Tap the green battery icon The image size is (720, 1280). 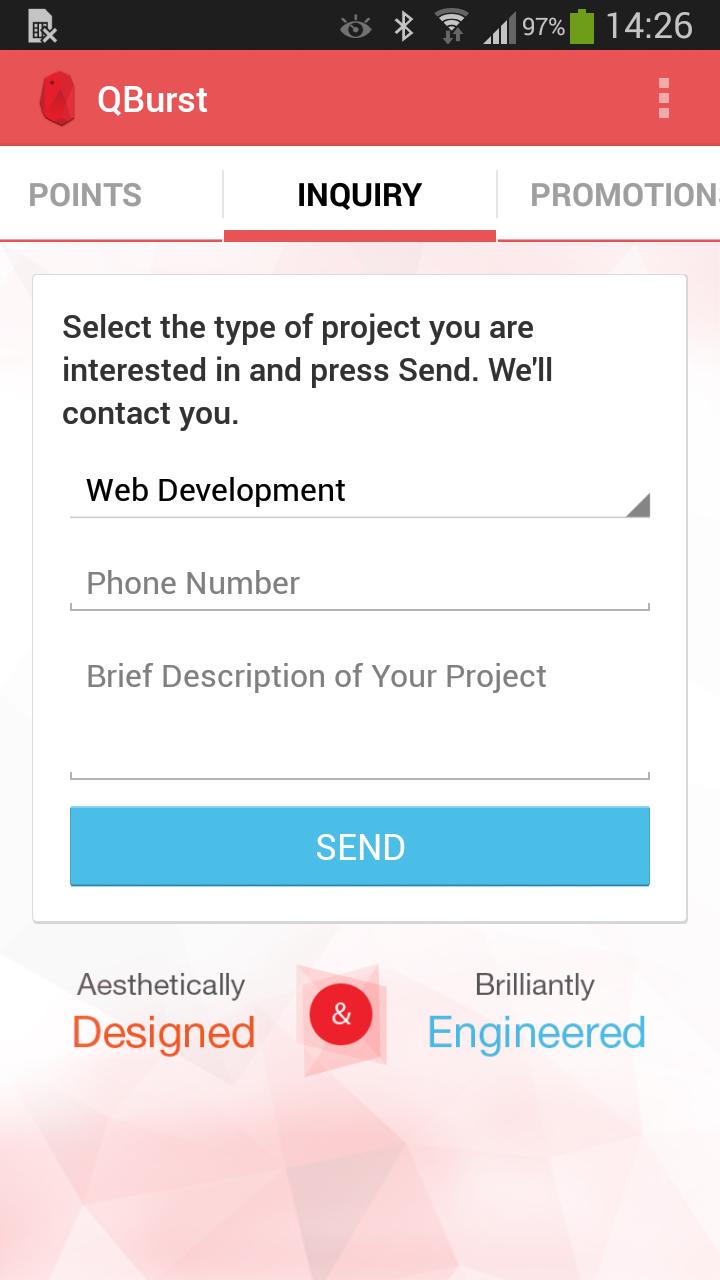(x=583, y=26)
